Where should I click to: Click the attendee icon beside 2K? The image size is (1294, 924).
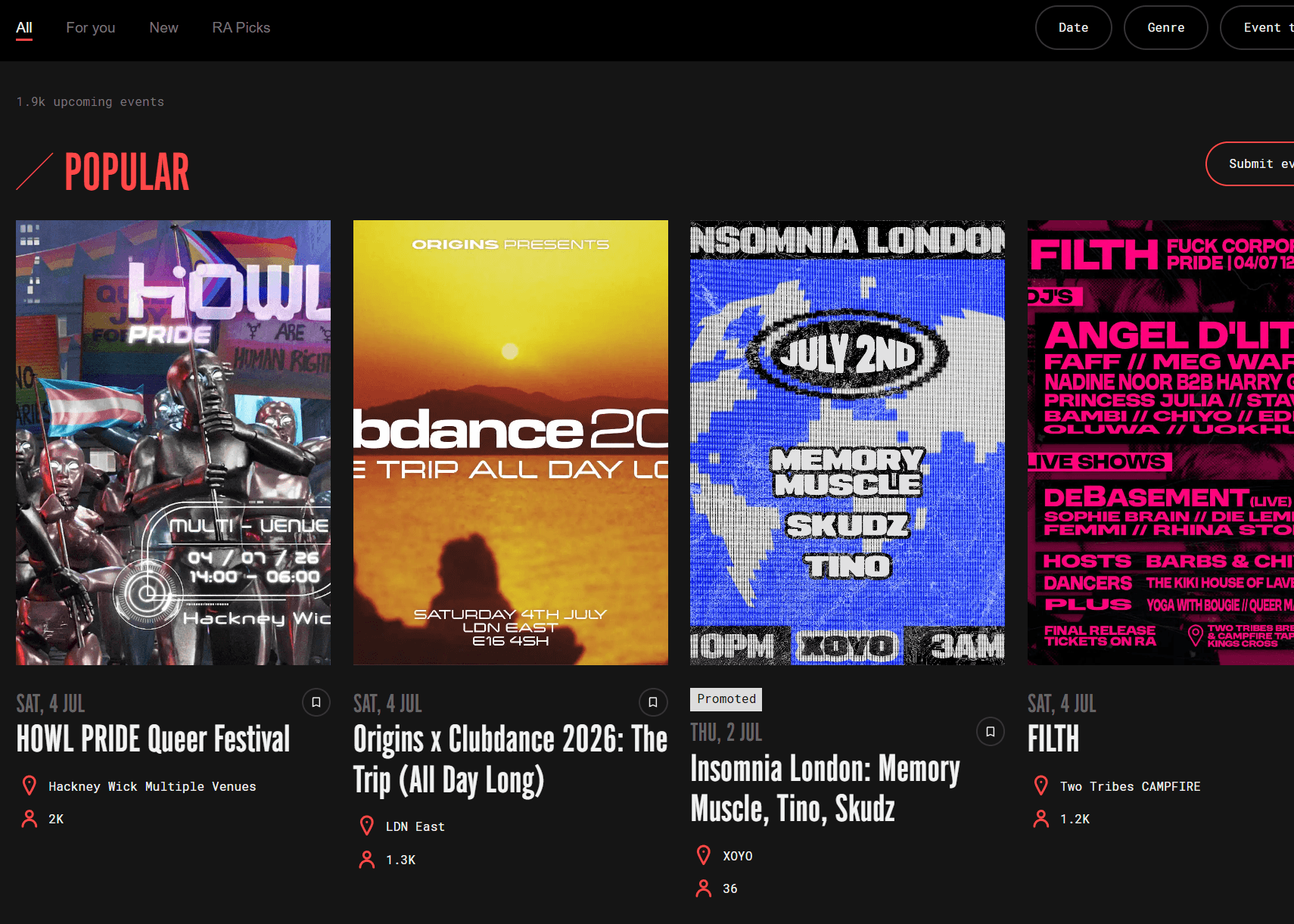30,819
